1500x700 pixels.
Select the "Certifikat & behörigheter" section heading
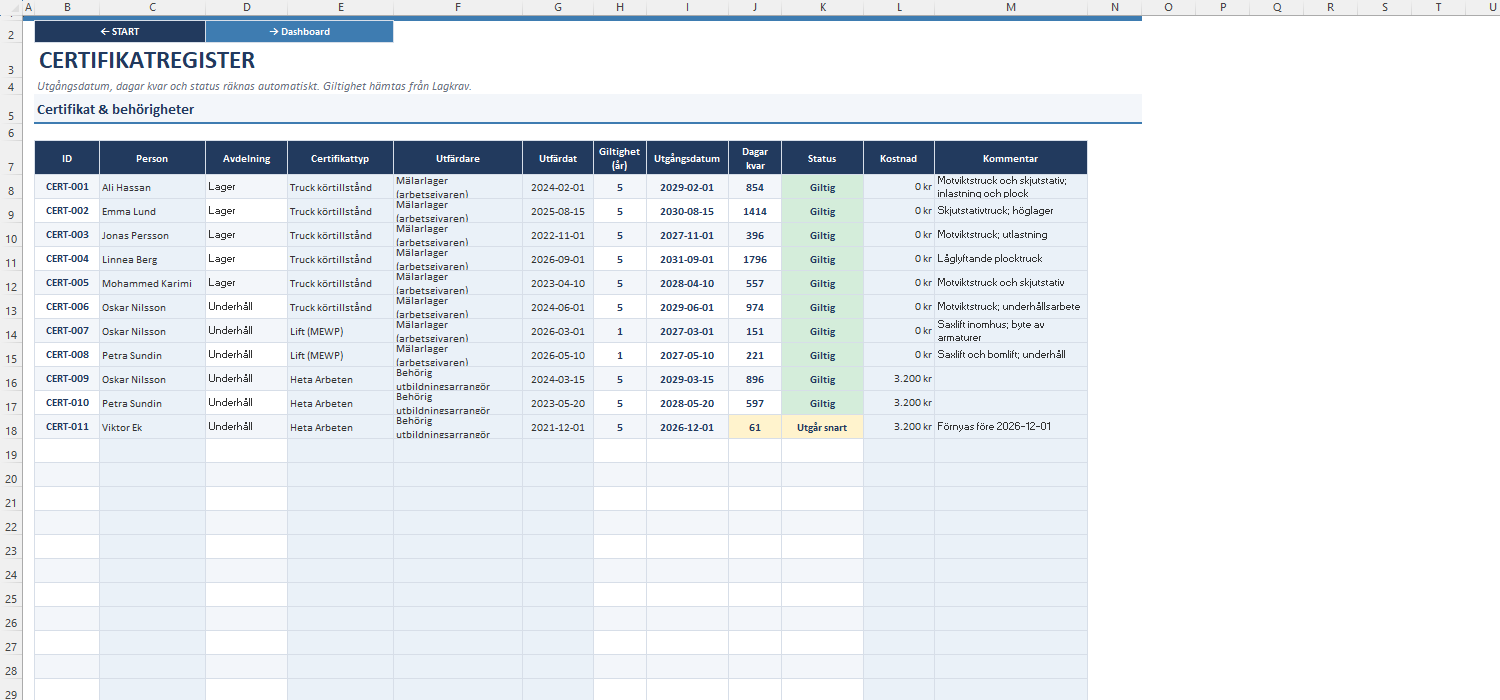tap(116, 109)
